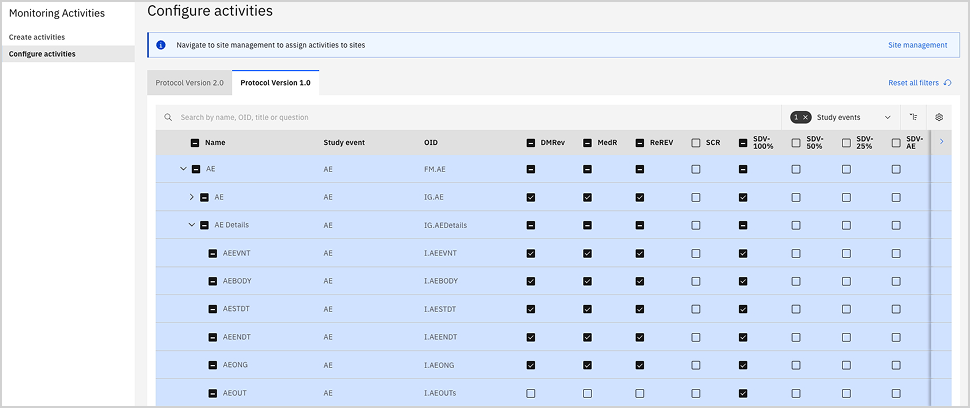Click the table settings gear icon

(939, 117)
